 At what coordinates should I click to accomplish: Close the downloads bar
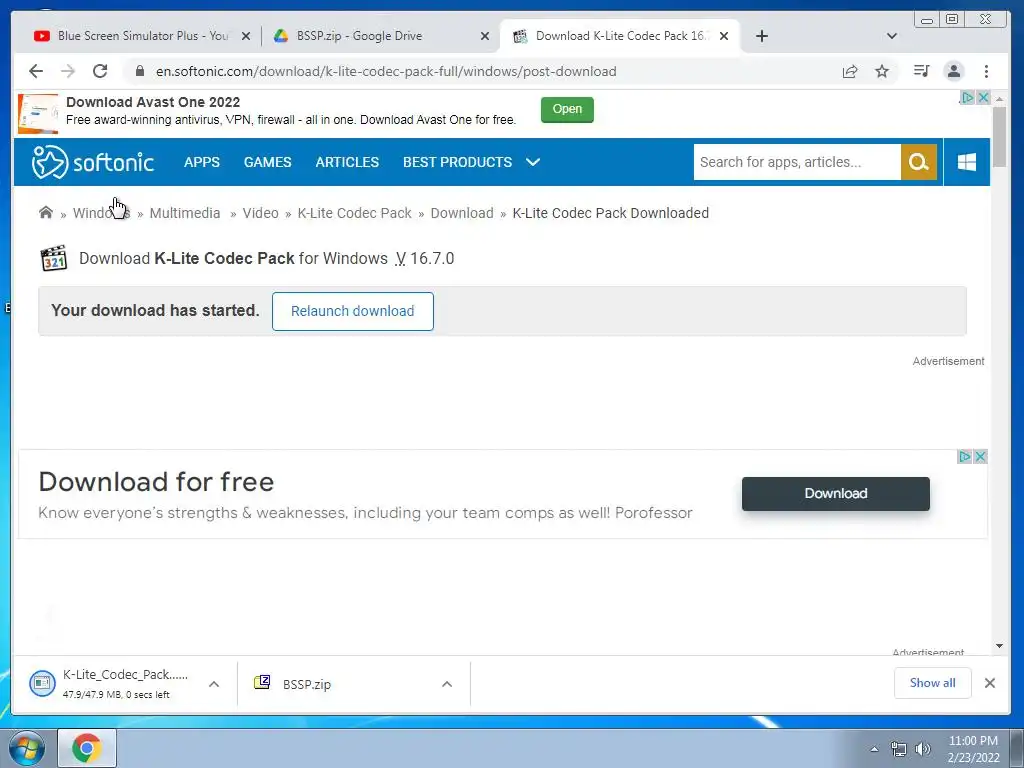pyautogui.click(x=989, y=683)
